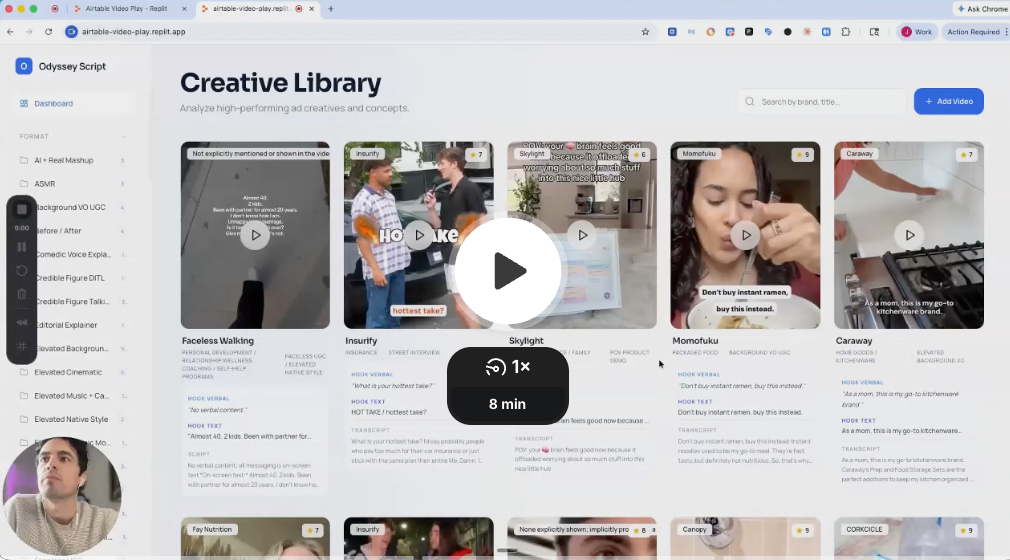Play the Momofuku ramen video
1010x560 pixels.
pyautogui.click(x=745, y=235)
